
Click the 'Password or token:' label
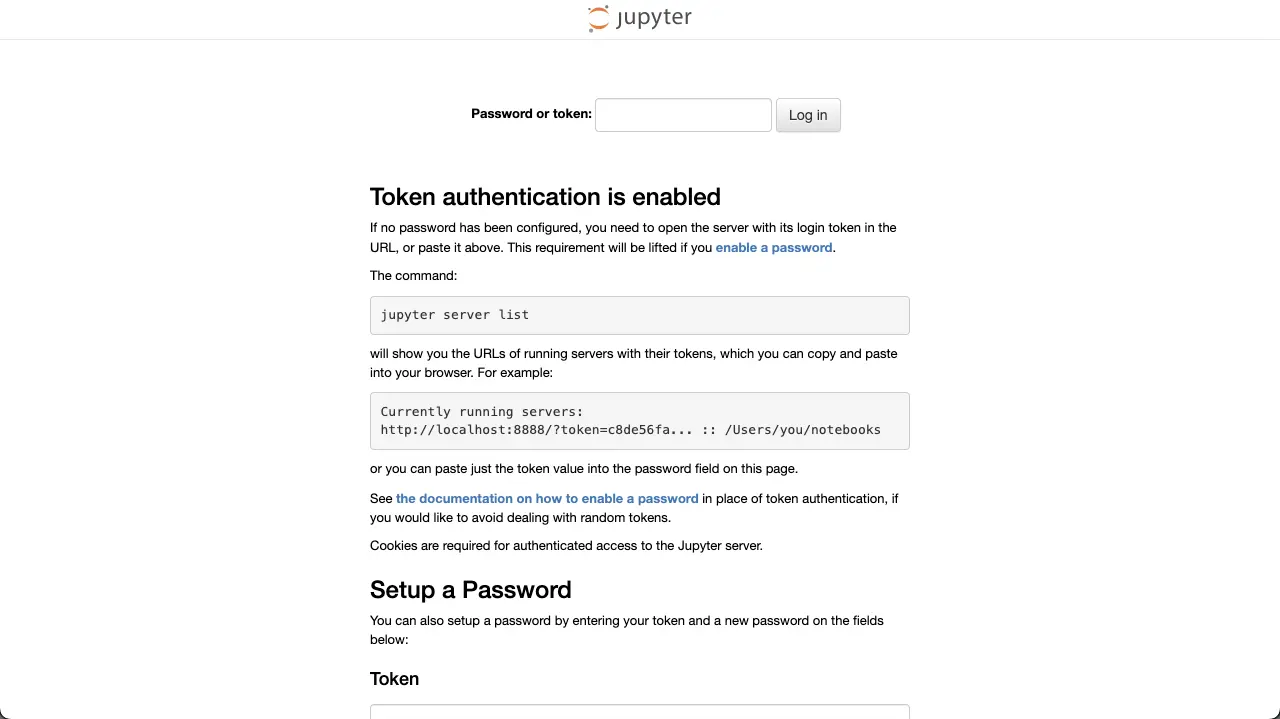tap(531, 114)
